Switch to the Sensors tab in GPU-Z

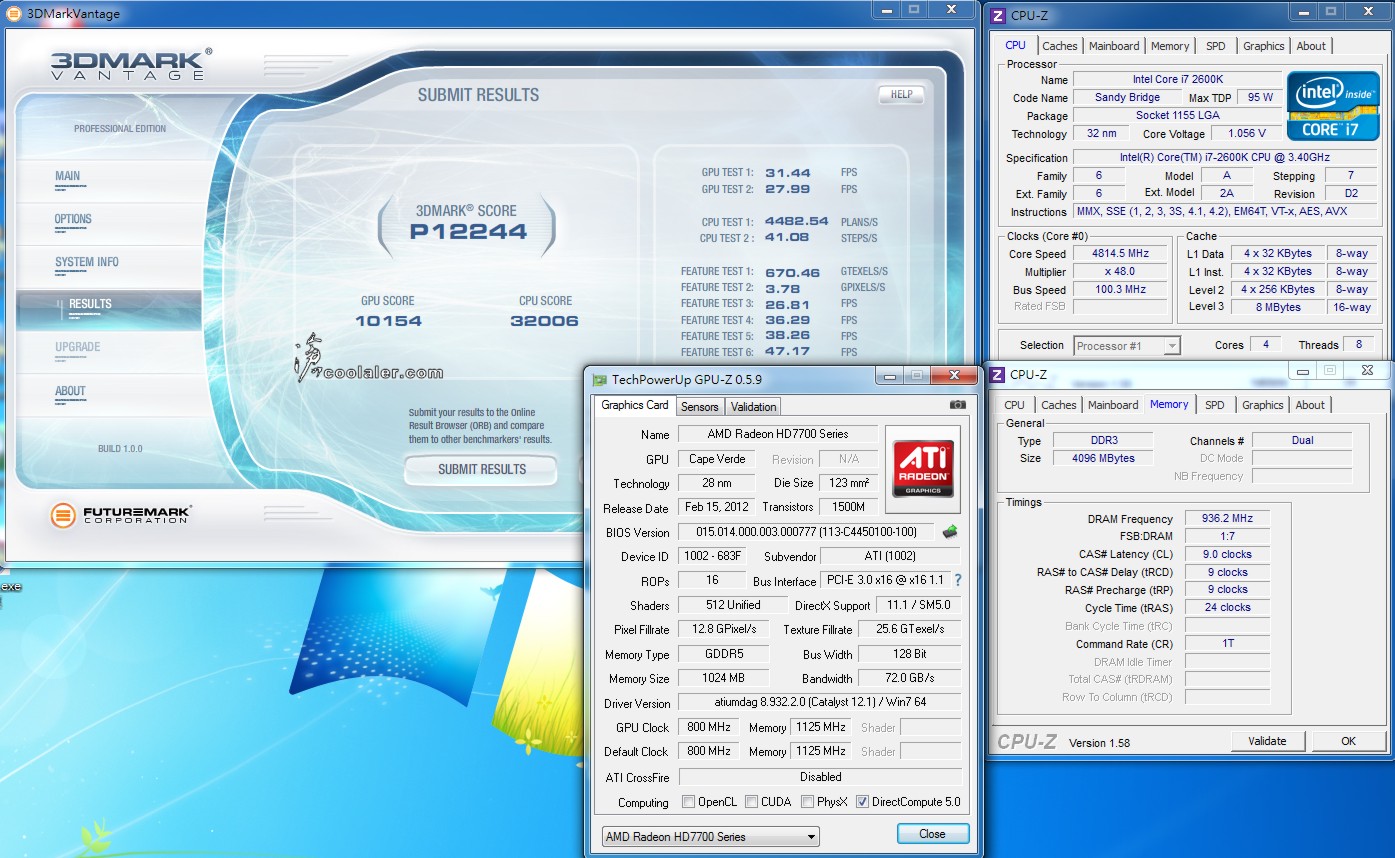pyautogui.click(x=699, y=406)
